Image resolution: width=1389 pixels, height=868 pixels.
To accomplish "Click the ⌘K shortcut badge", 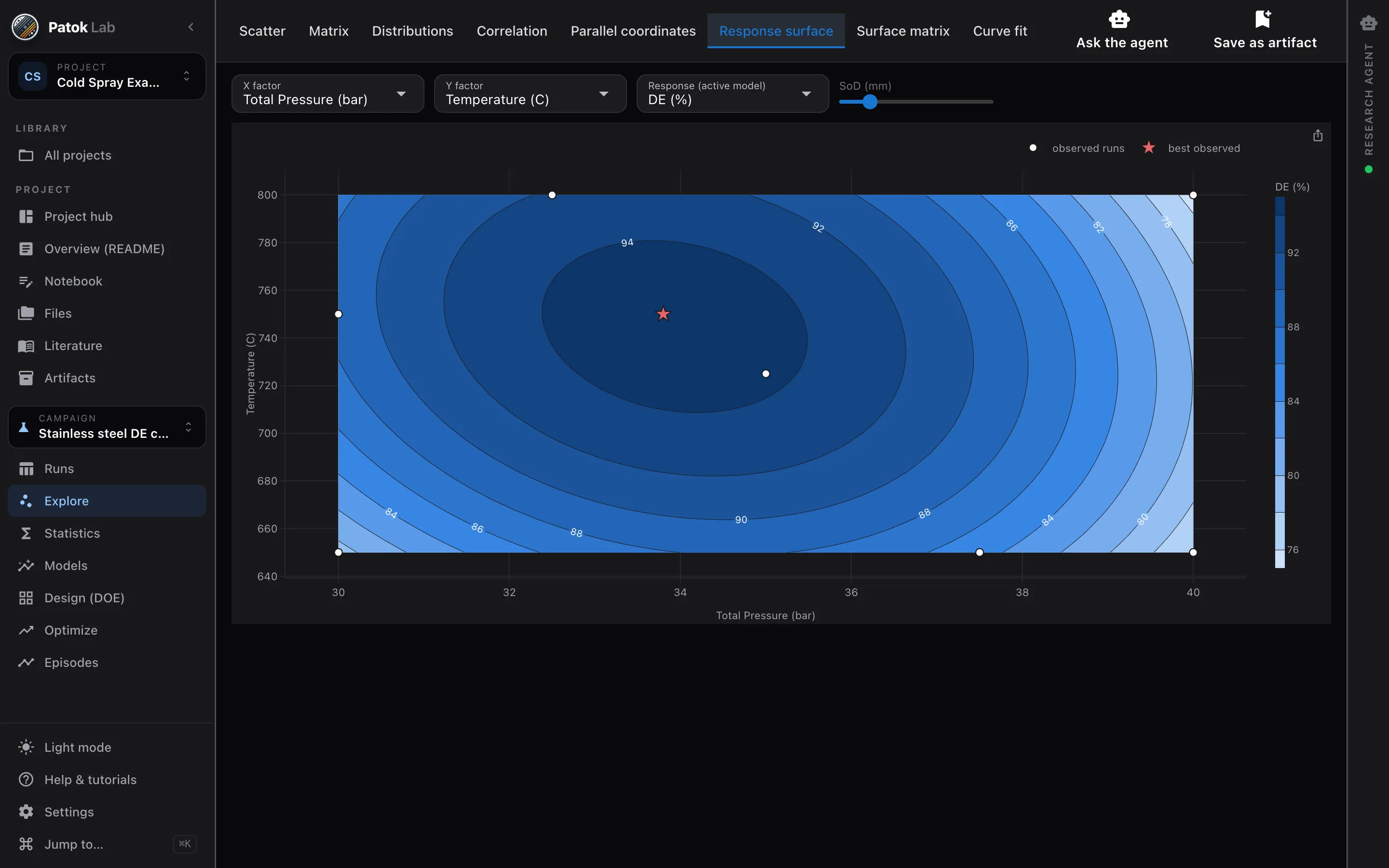I will 185,844.
